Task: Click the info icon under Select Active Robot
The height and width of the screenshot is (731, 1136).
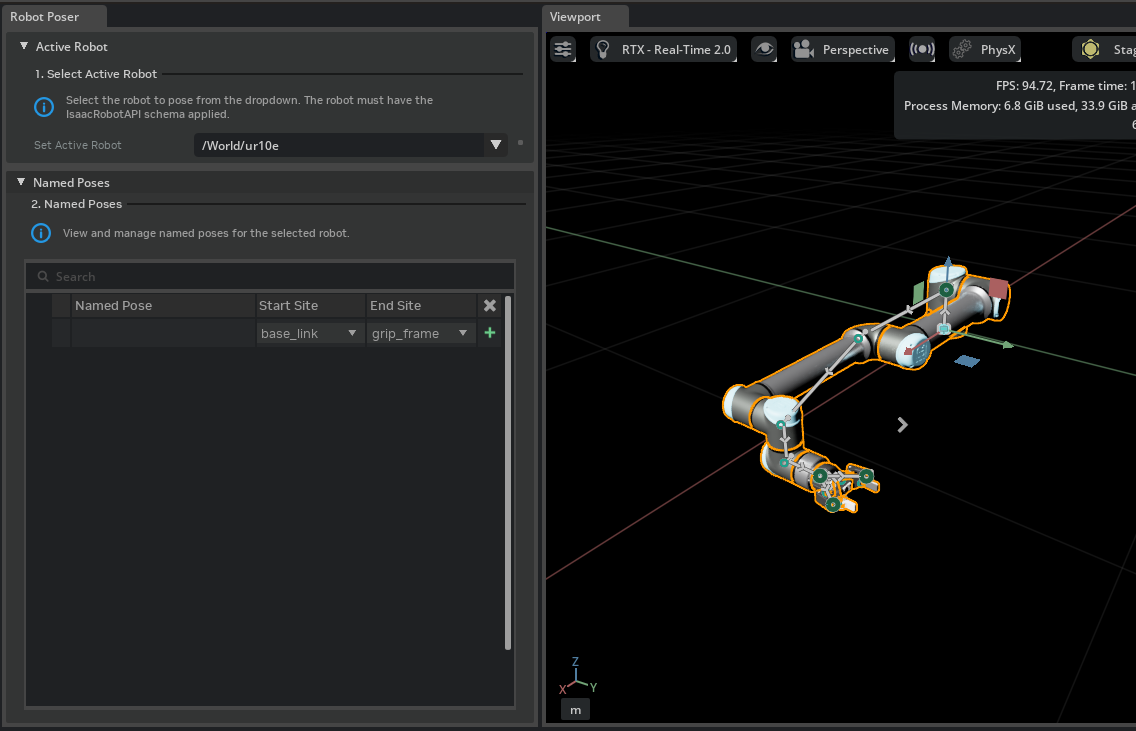Action: pos(44,107)
